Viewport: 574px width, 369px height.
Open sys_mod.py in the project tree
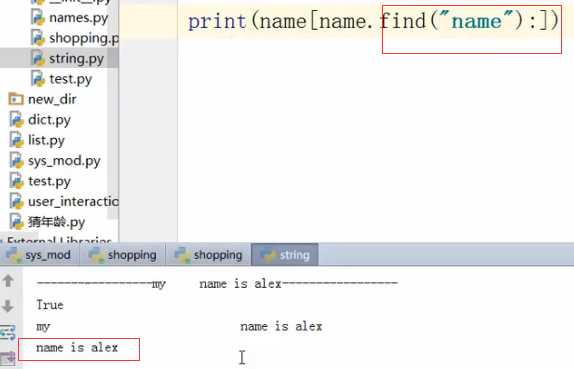(64, 161)
